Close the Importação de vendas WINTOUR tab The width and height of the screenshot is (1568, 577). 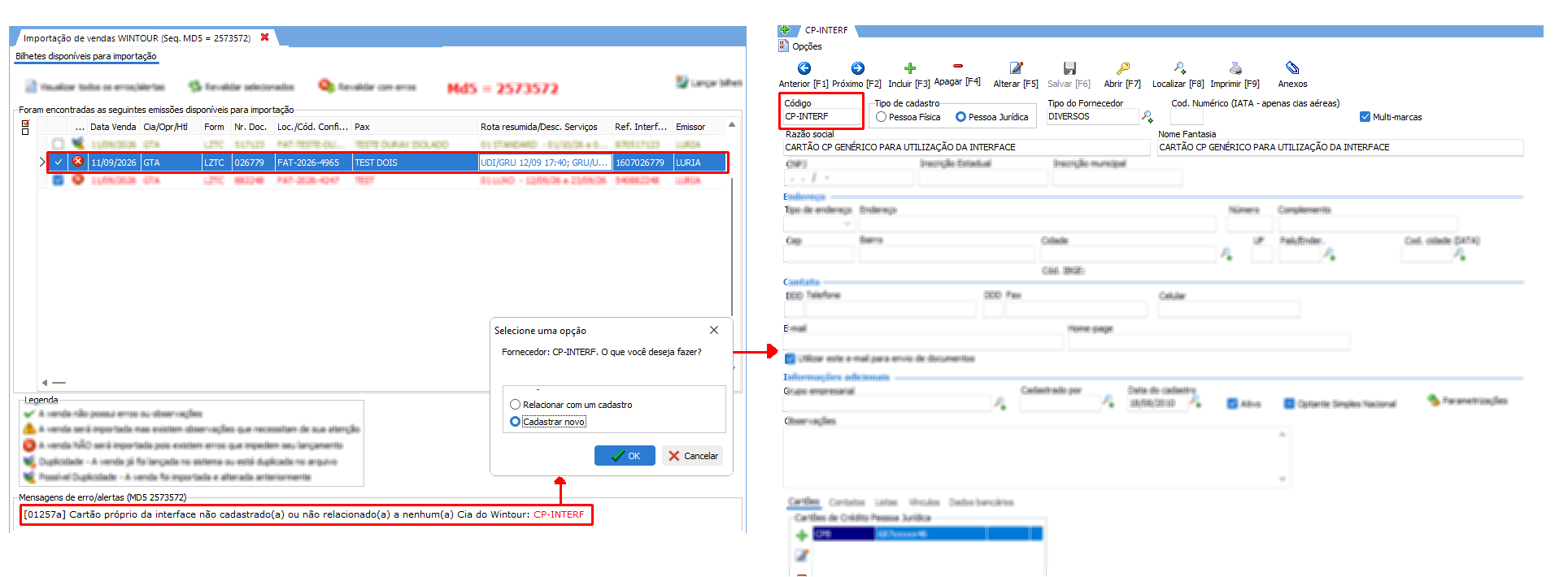[x=264, y=37]
